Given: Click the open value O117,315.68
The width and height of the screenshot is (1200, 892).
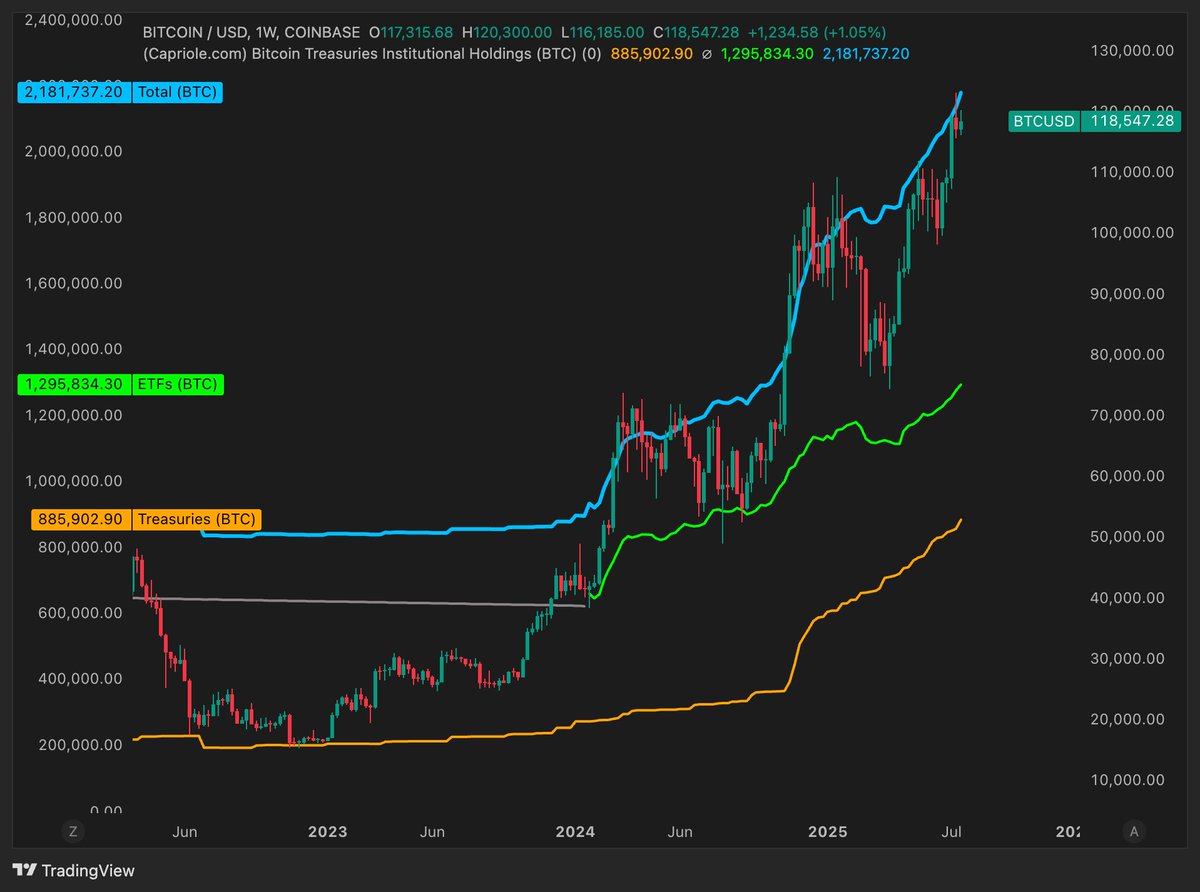Looking at the screenshot, I should [x=413, y=33].
